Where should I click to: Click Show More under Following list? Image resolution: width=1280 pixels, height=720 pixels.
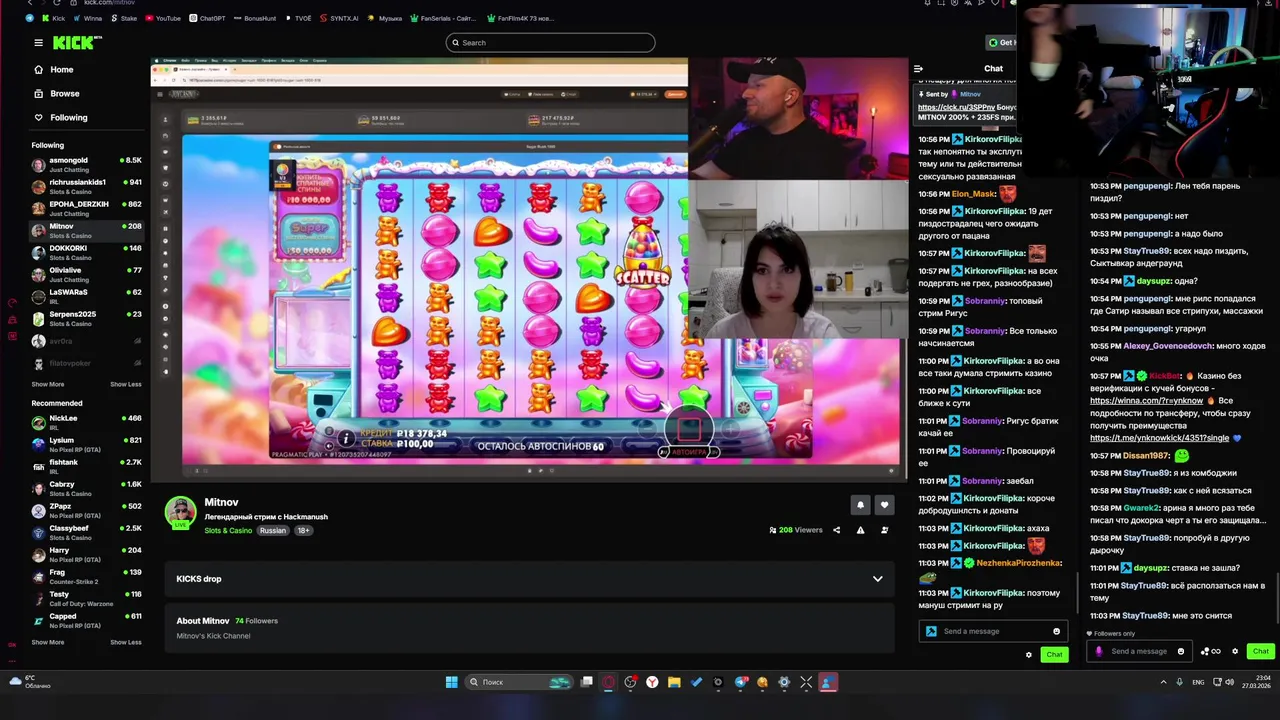pyautogui.click(x=48, y=384)
